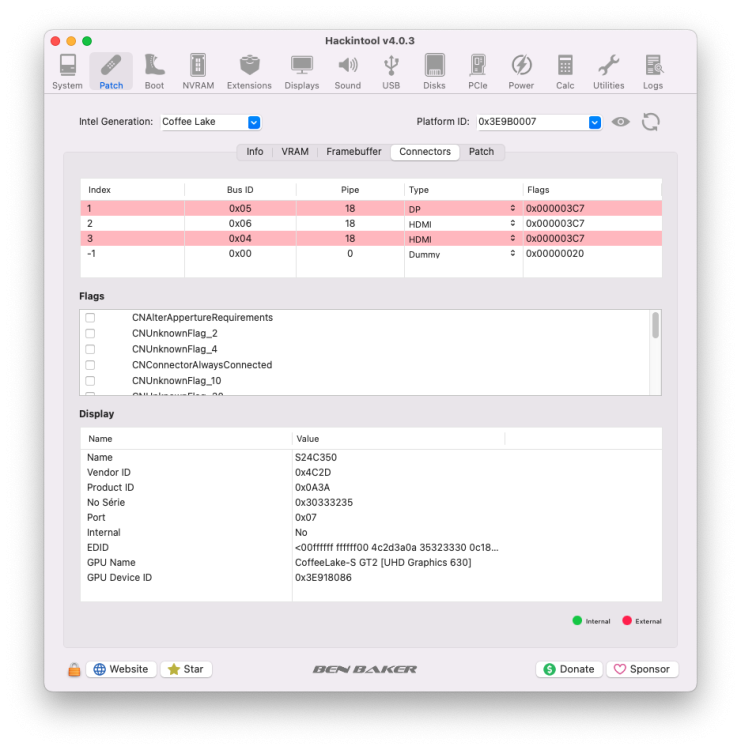
Task: Switch to the Patch sub-tab
Action: (481, 152)
